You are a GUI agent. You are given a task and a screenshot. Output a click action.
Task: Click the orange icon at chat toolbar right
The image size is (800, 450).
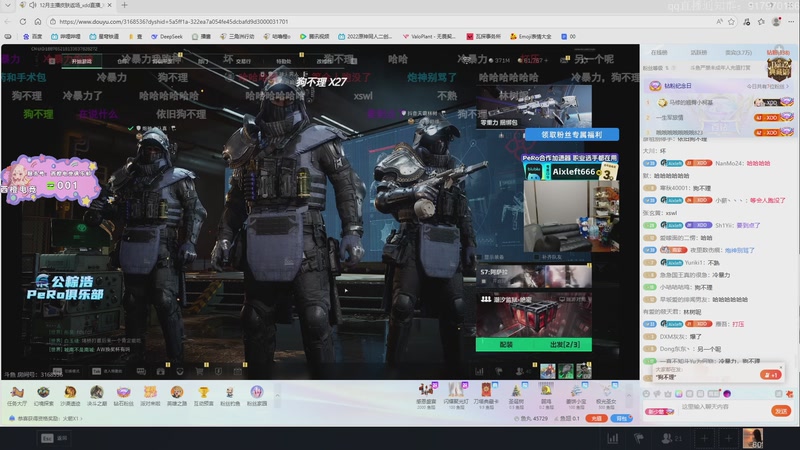789,394
